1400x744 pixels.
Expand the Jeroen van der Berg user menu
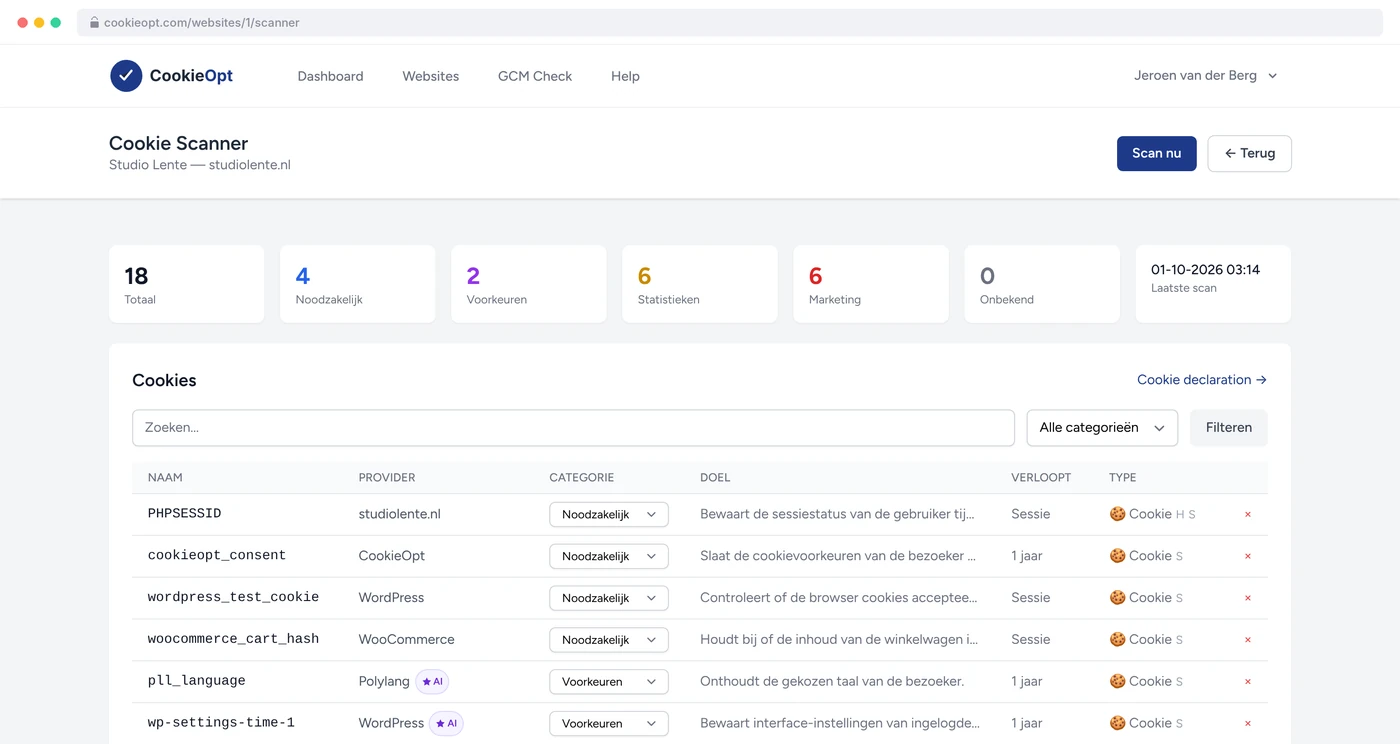click(x=1205, y=76)
